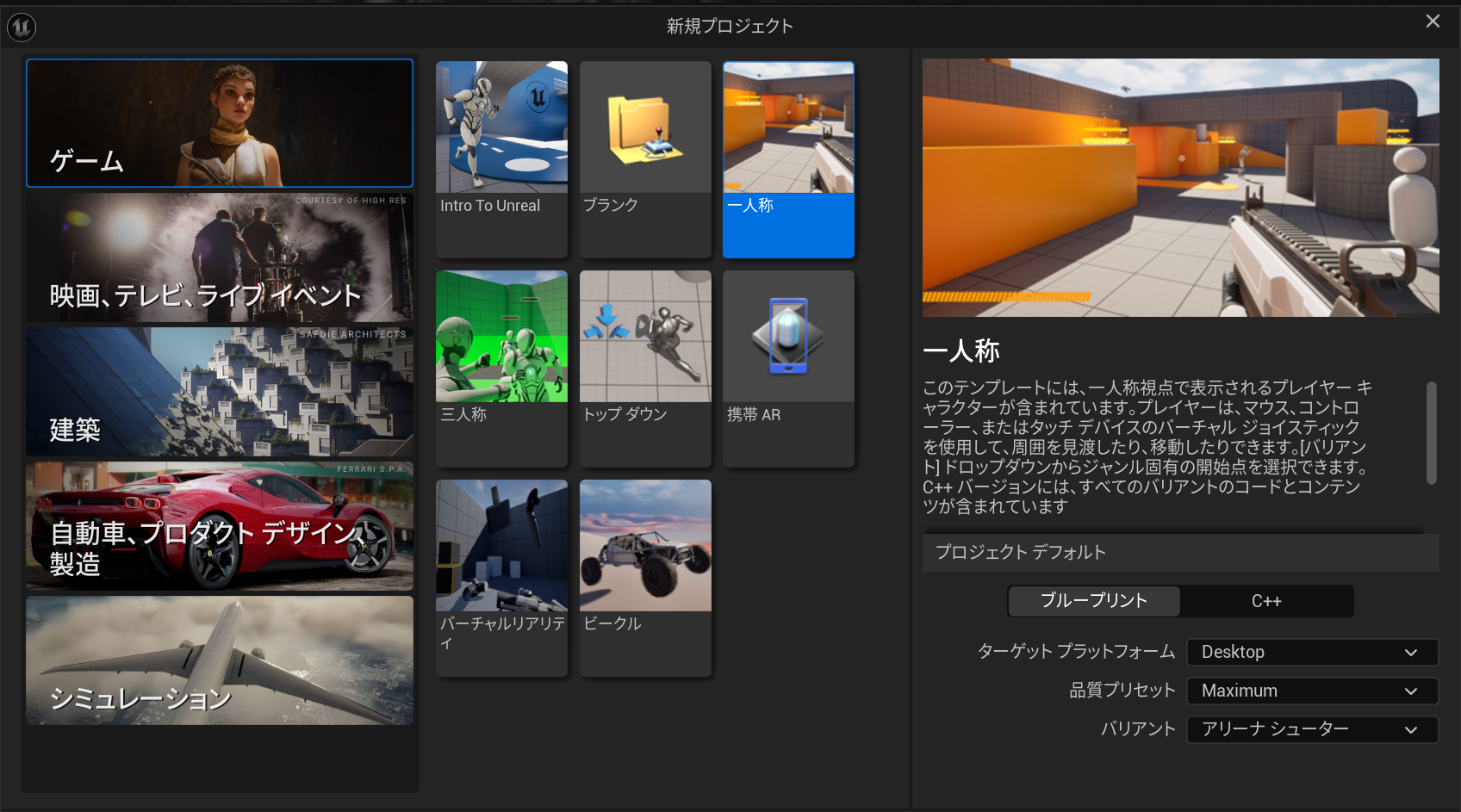Image resolution: width=1461 pixels, height=812 pixels.
Task: Select the 携帯 AR template
Action: click(788, 368)
